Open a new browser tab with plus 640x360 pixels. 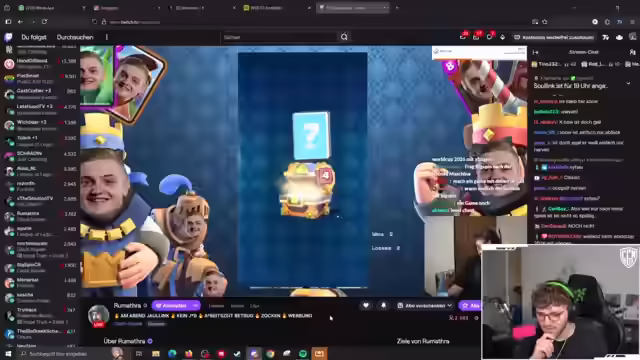coord(397,8)
